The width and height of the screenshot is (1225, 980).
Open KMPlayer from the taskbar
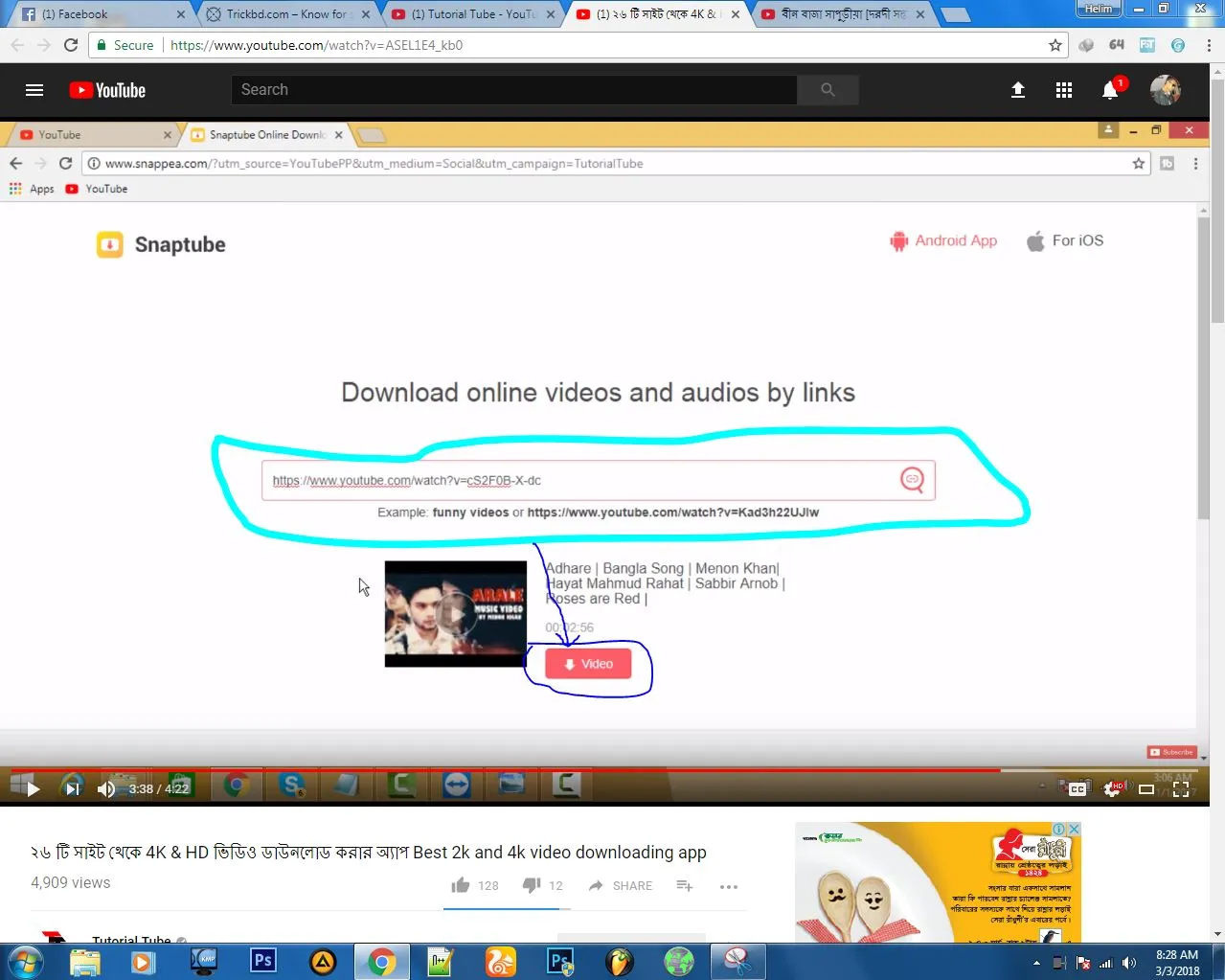204,962
